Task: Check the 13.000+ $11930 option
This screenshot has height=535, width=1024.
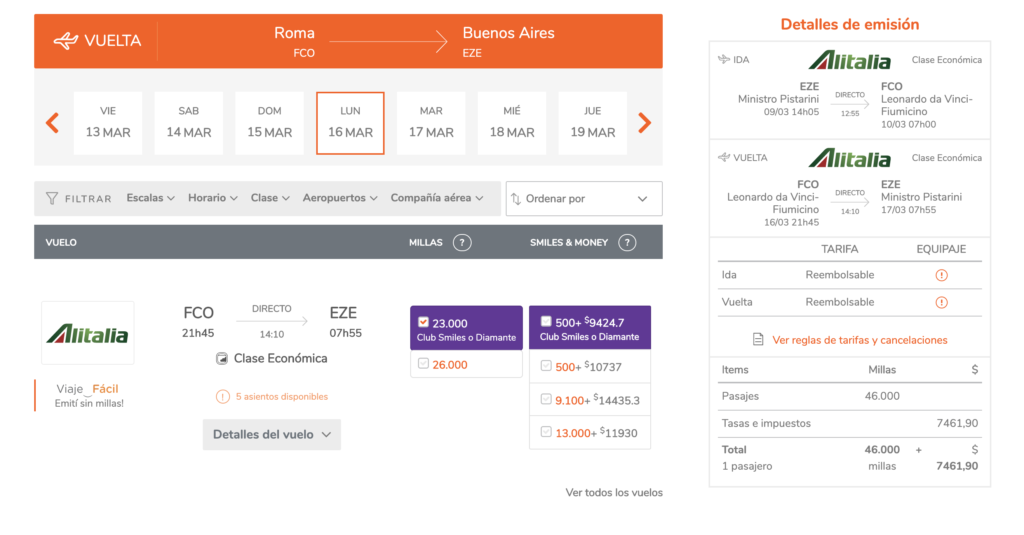Action: point(546,432)
